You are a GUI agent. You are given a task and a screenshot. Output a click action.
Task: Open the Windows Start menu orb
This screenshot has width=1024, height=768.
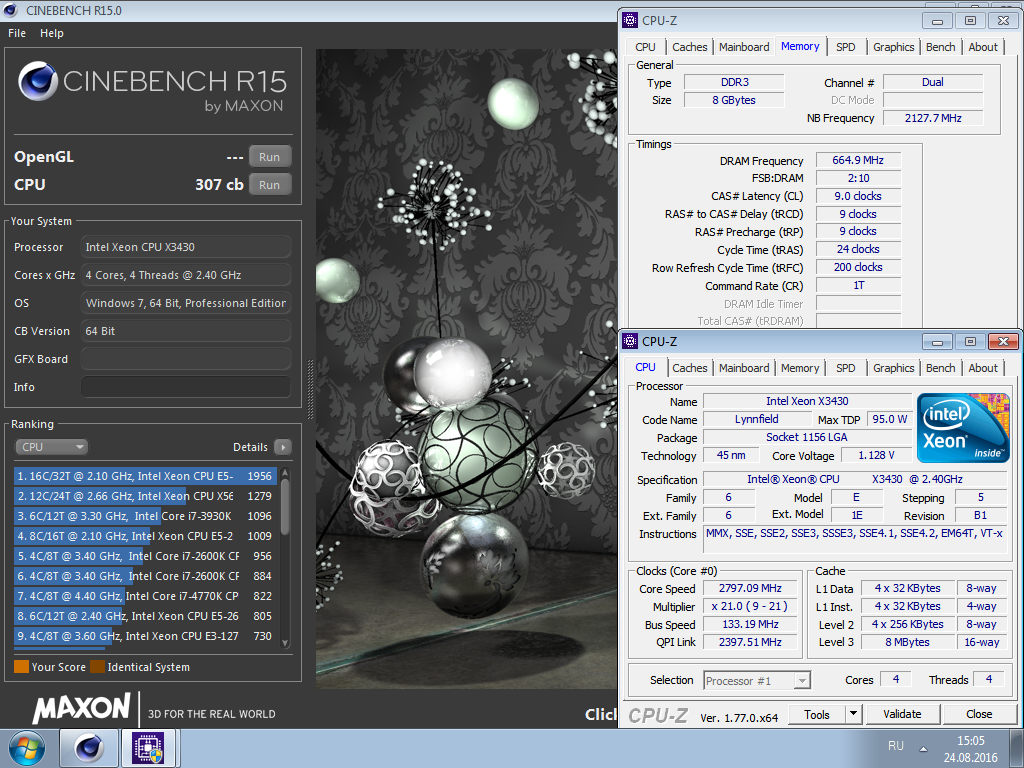[27, 748]
